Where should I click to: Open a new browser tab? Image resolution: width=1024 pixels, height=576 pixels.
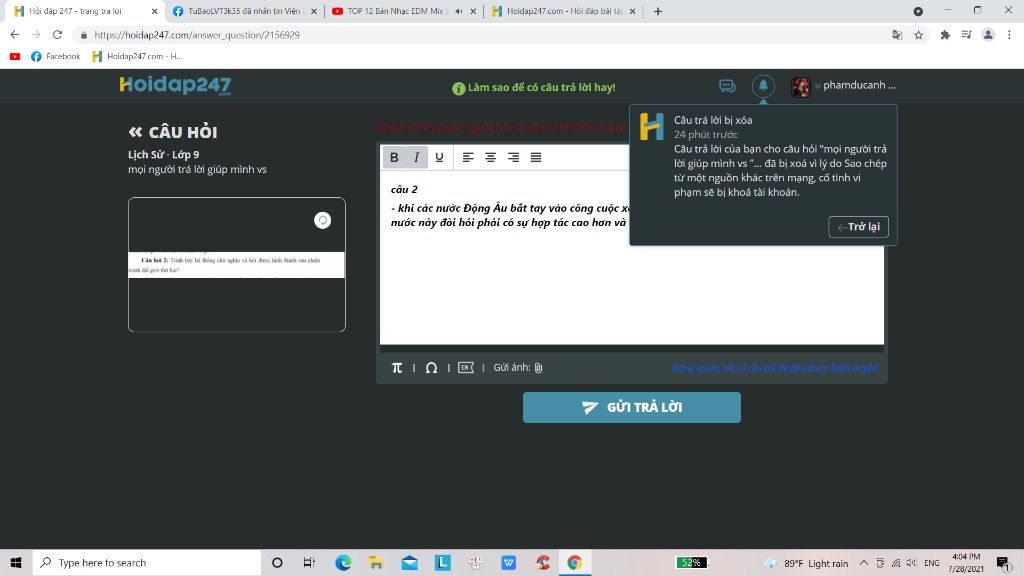point(658,11)
